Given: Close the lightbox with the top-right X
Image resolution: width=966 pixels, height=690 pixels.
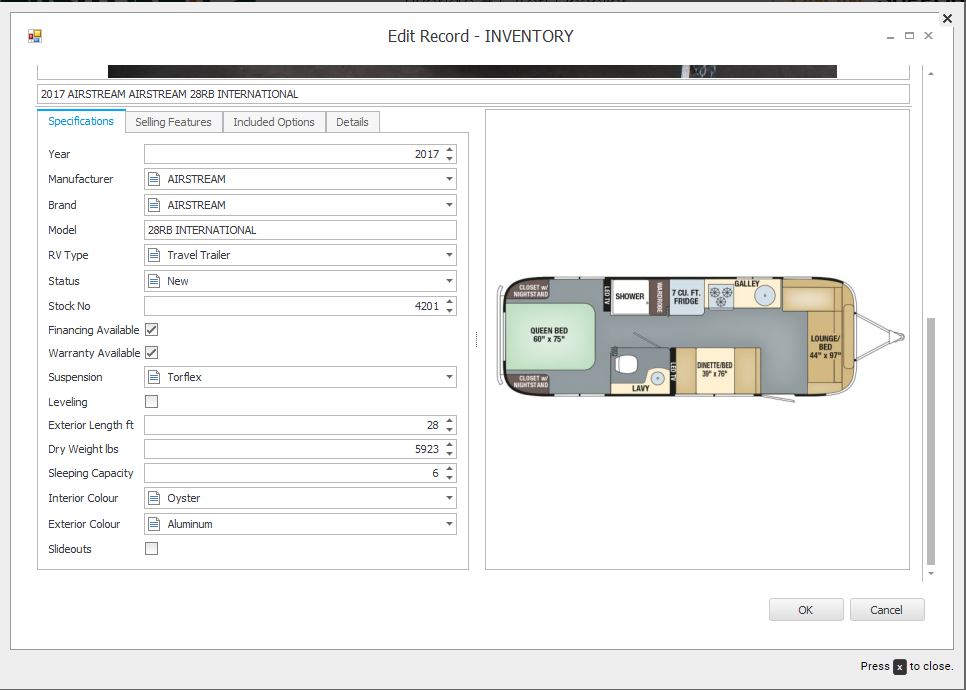Looking at the screenshot, I should coord(948,18).
